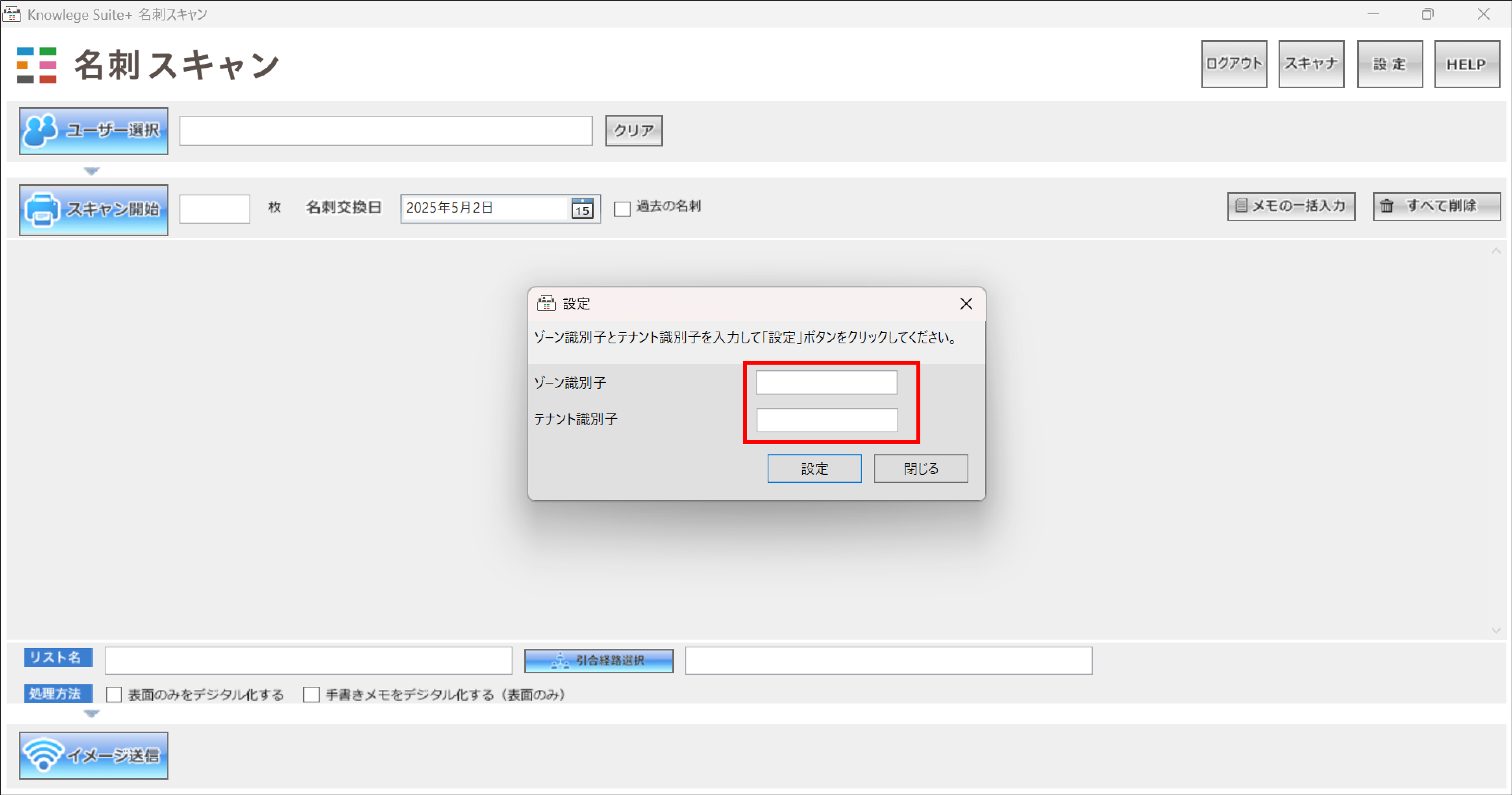The image size is (1512, 795).
Task: Click the 閉じる button in the dialog
Action: point(920,469)
